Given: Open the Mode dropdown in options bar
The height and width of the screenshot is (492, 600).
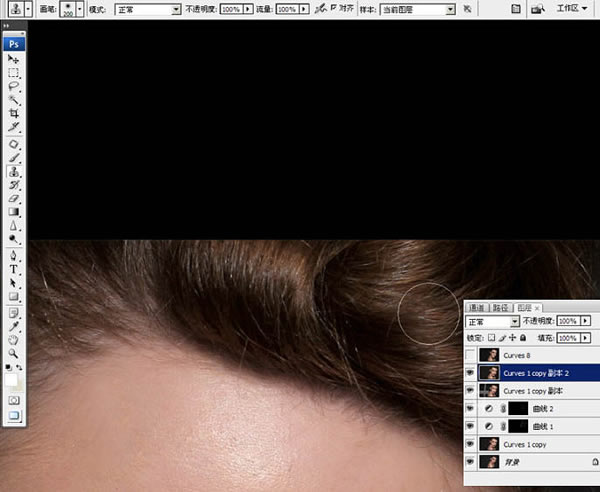Looking at the screenshot, I should coord(148,9).
